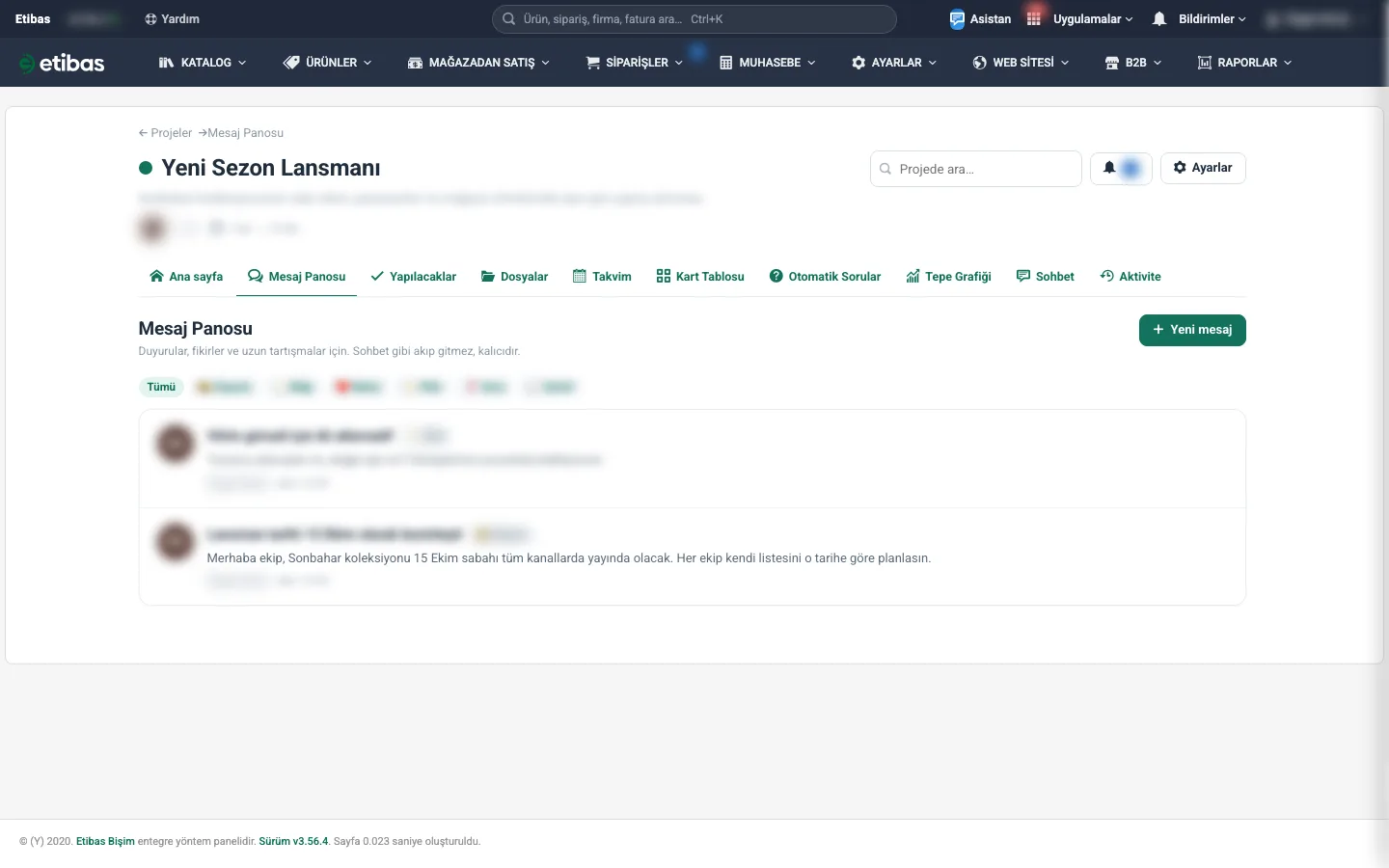Focus the global Ürün, sipariş search box
This screenshot has height=868, width=1389.
[x=694, y=19]
